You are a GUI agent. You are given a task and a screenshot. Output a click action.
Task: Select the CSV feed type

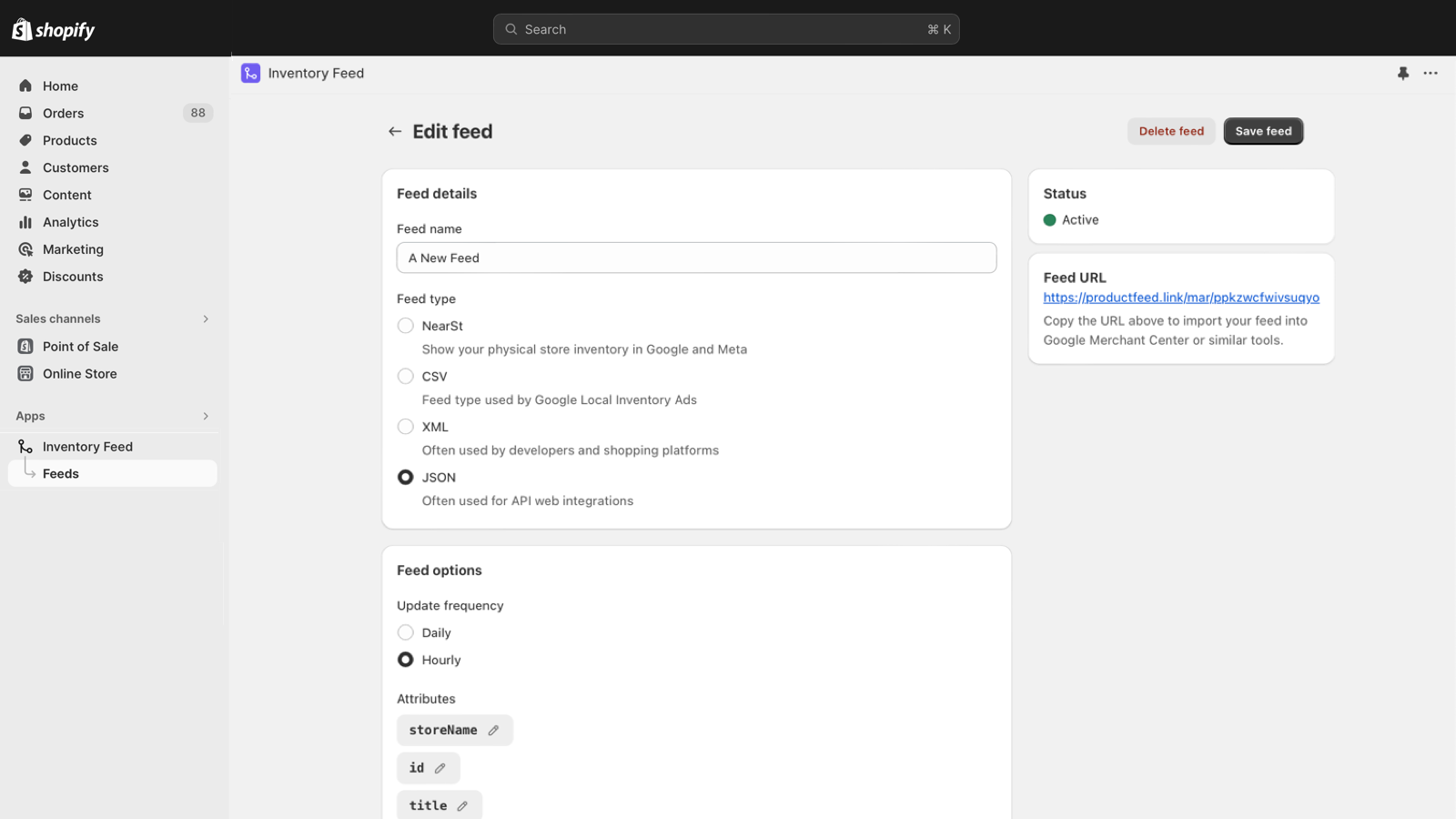click(x=405, y=376)
